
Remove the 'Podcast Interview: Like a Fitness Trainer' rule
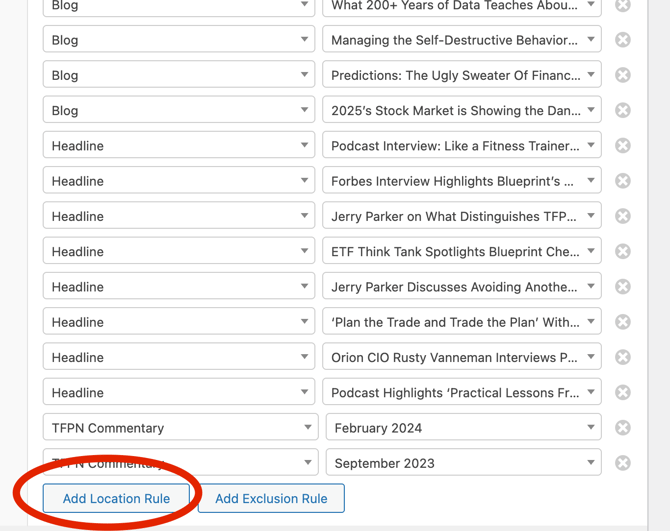pyautogui.click(x=622, y=146)
